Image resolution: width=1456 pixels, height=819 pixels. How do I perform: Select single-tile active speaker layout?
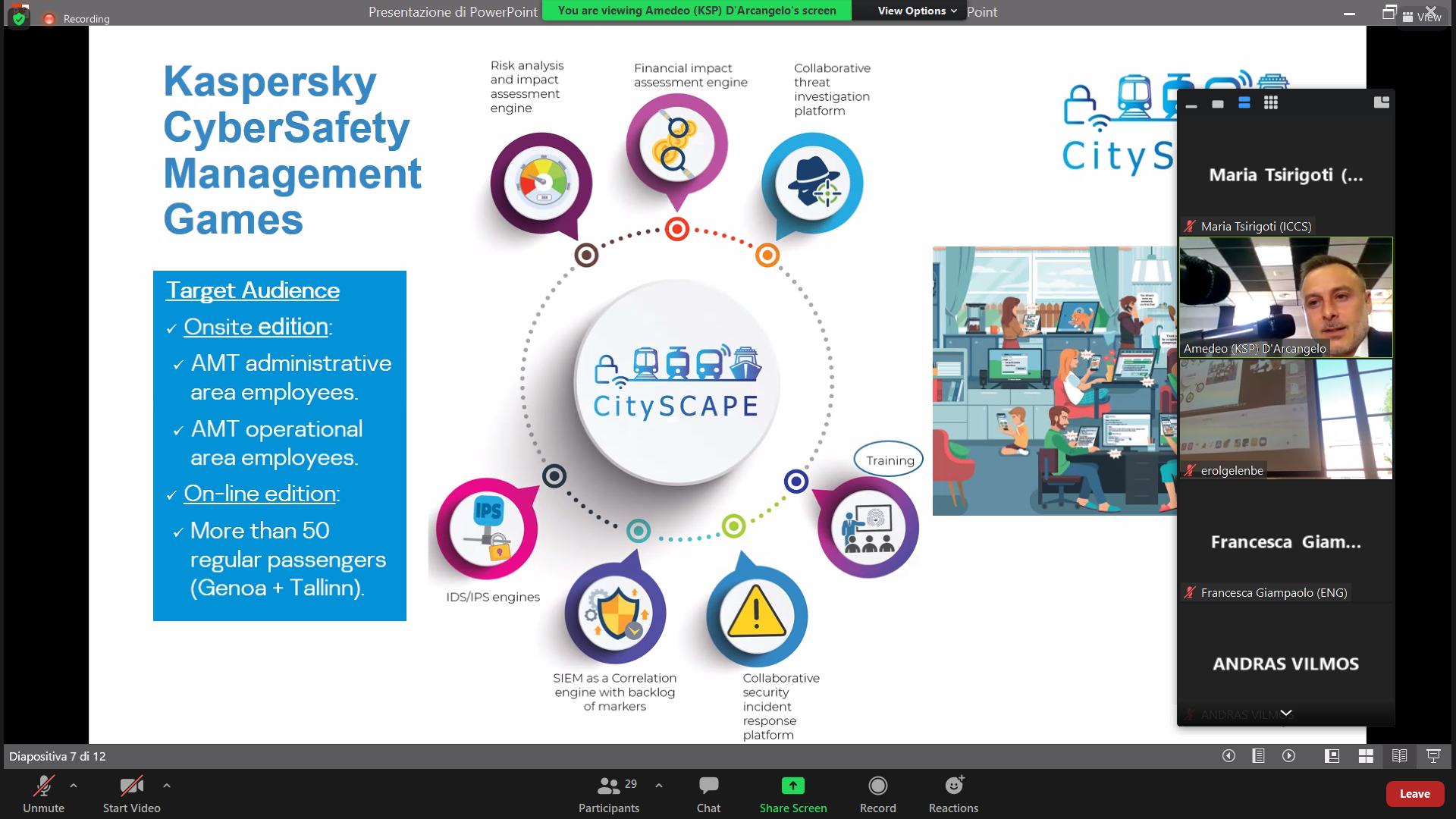pyautogui.click(x=1218, y=104)
